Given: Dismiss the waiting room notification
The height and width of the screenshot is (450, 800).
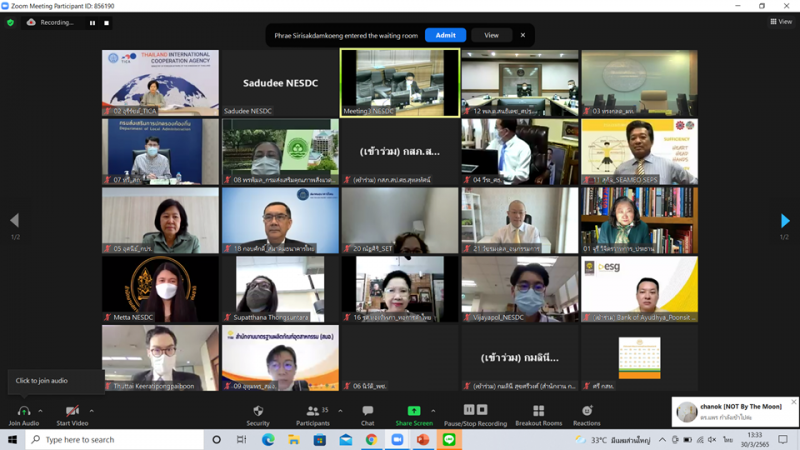Looking at the screenshot, I should [522, 35].
